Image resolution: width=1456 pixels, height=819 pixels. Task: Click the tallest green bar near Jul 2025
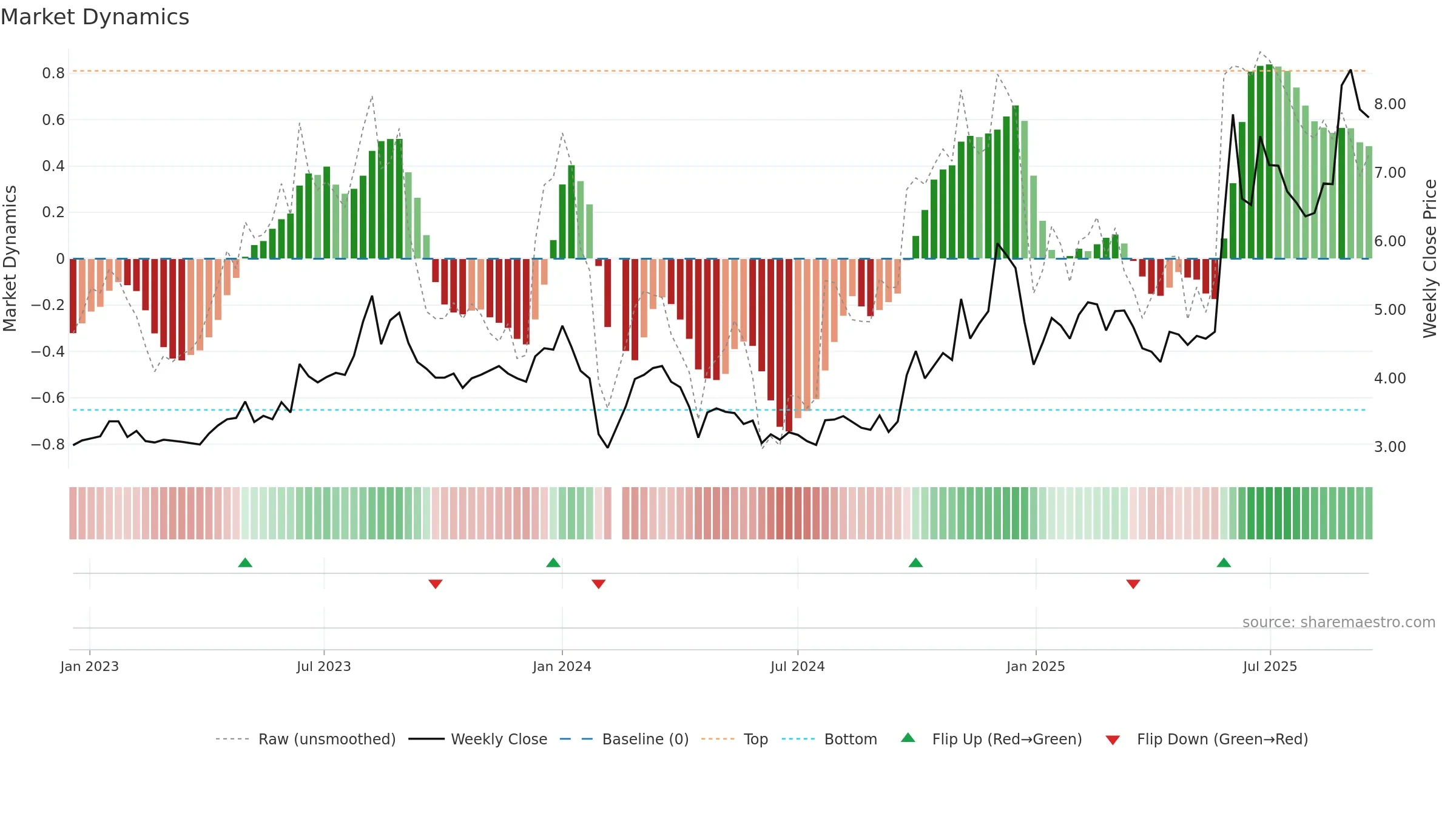click(x=1269, y=161)
